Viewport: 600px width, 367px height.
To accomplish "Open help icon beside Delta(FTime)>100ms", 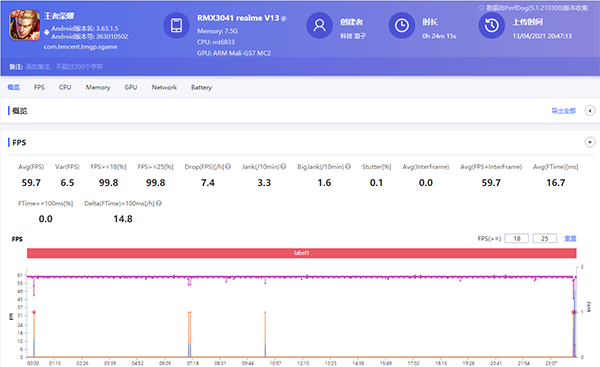I will tap(159, 203).
